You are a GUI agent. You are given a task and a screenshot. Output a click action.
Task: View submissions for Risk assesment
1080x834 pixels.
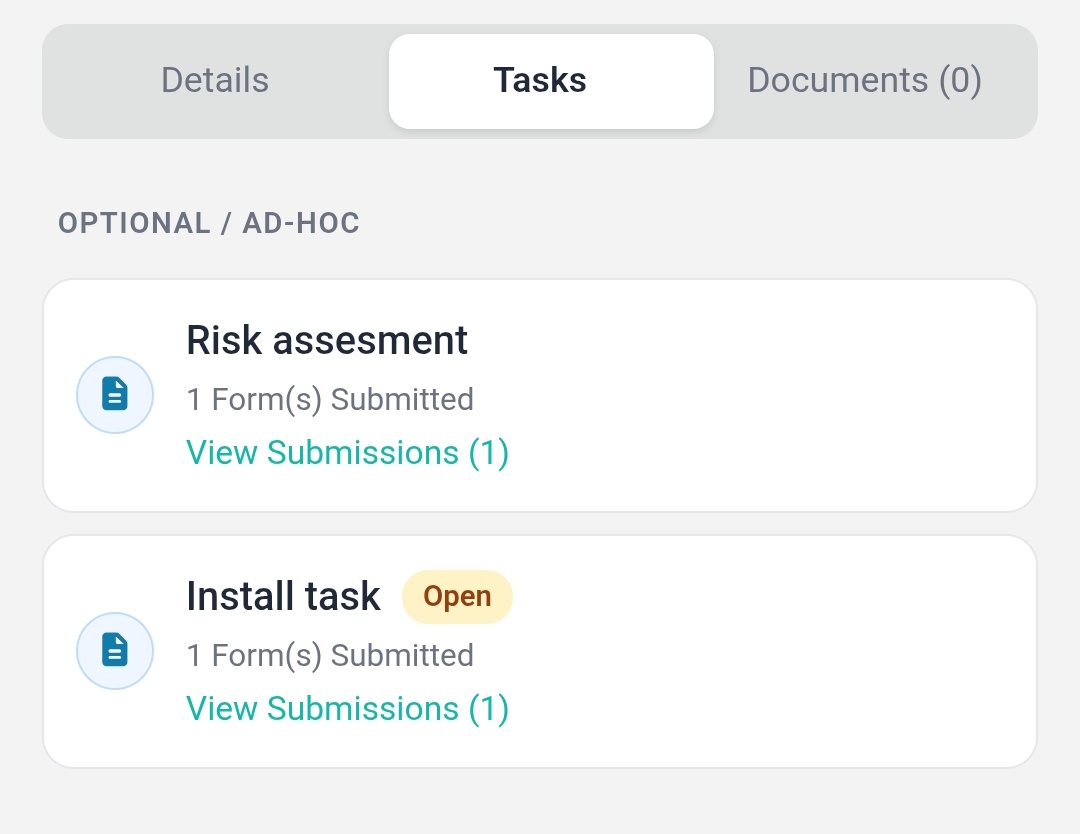click(x=347, y=452)
